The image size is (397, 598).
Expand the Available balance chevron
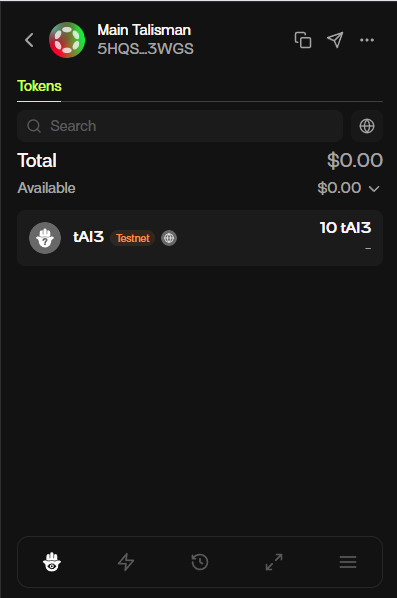click(x=374, y=188)
